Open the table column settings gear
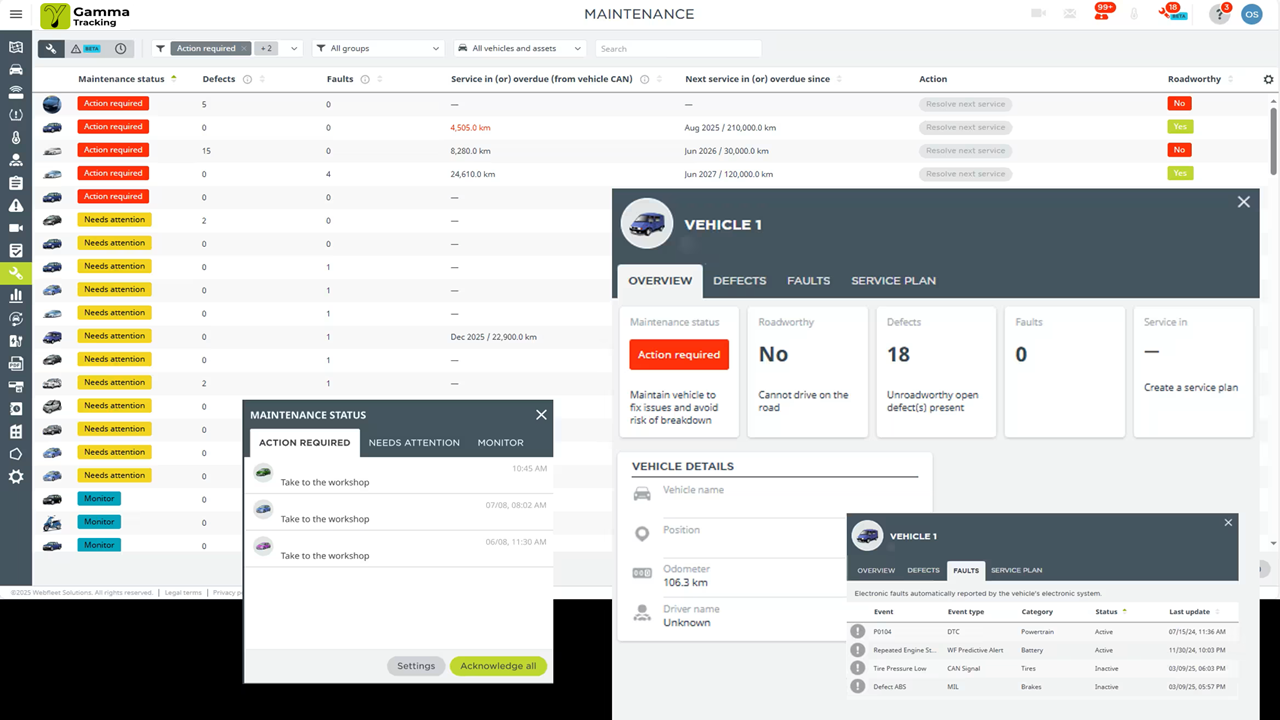Viewport: 1280px width, 720px height. (x=1269, y=80)
